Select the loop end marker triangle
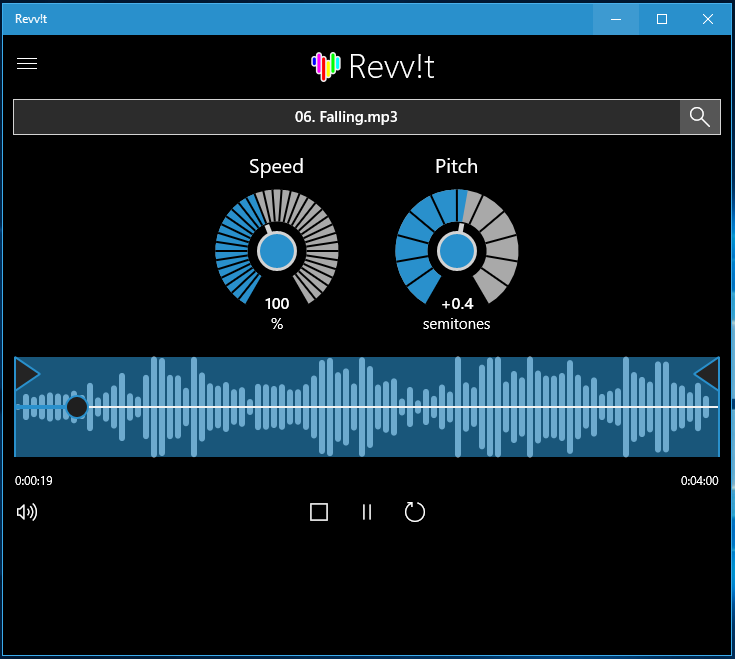 pyautogui.click(x=707, y=374)
